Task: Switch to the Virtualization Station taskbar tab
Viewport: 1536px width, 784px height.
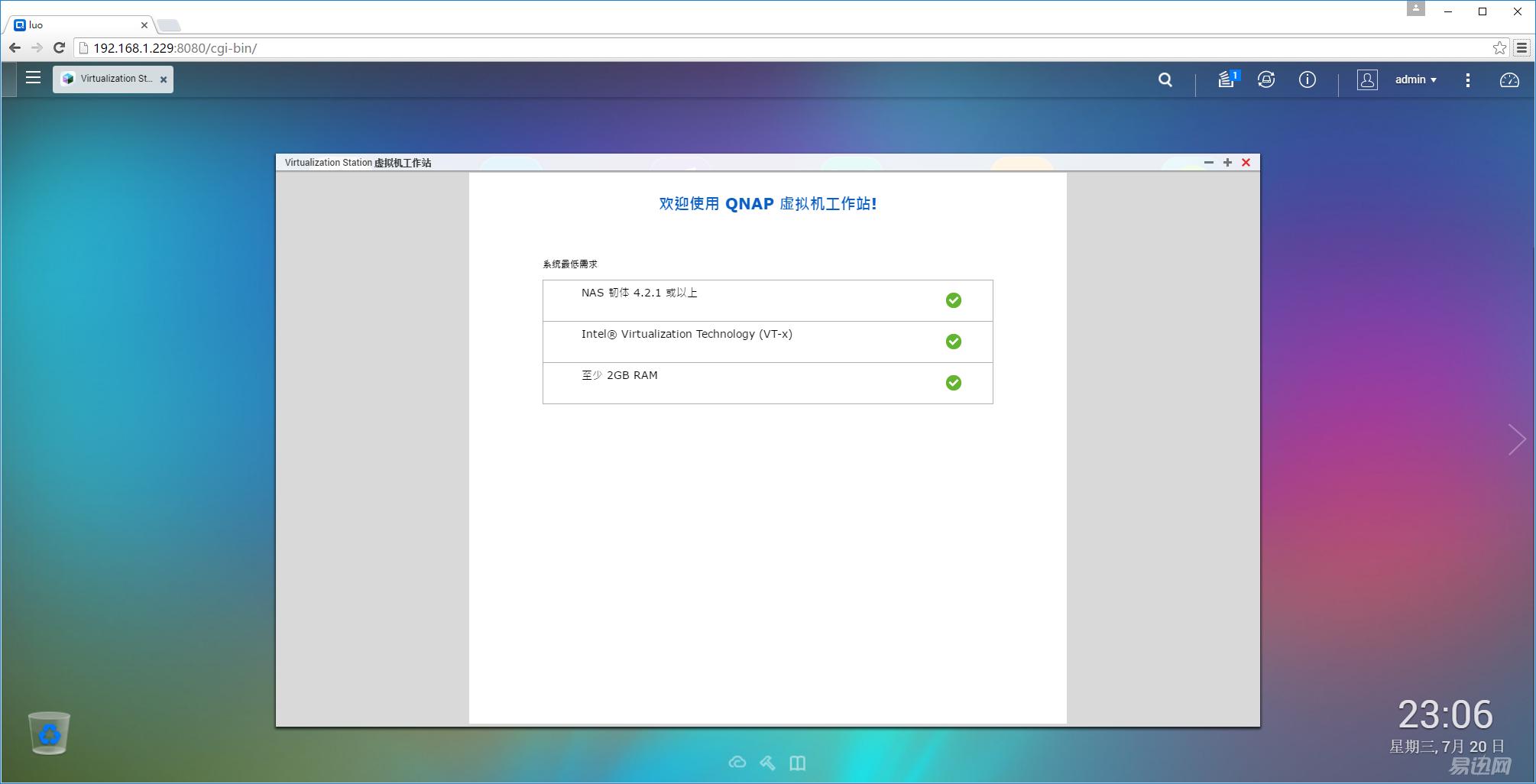Action: pos(113,79)
